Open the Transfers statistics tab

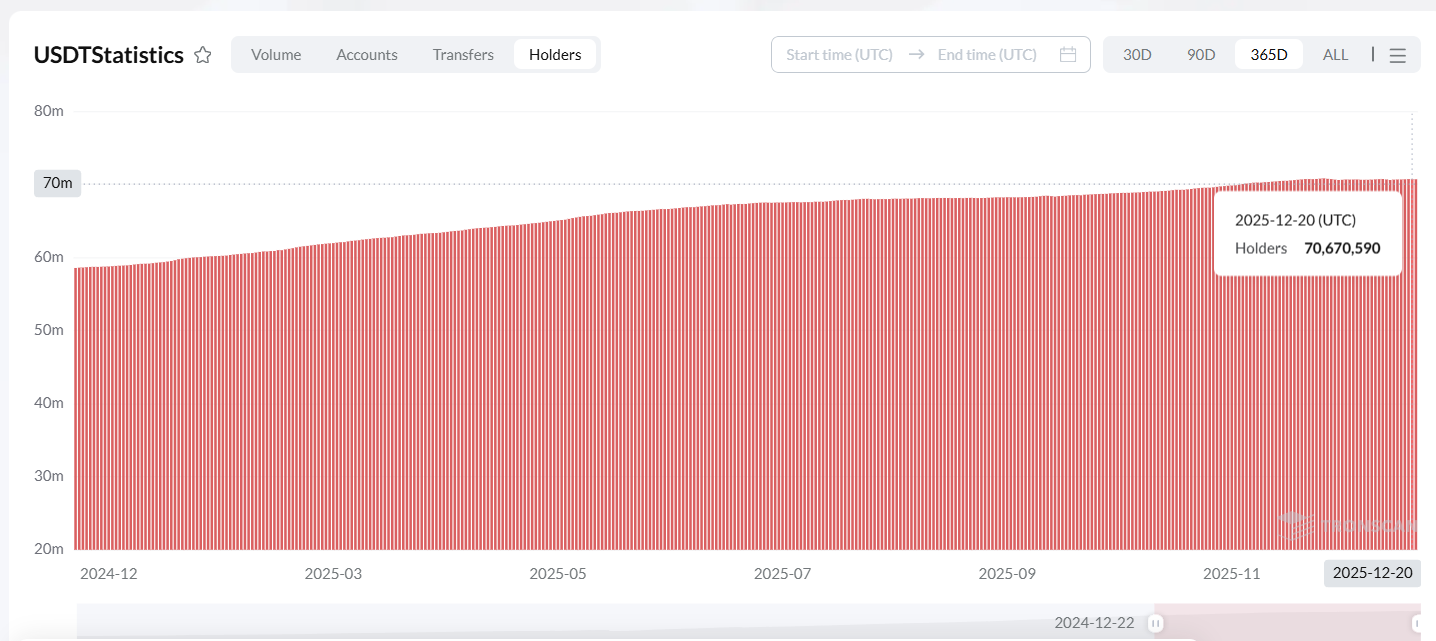click(463, 55)
